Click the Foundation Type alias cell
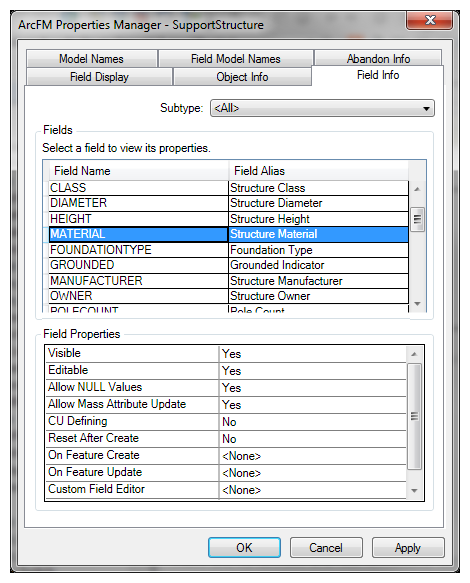 click(x=318, y=250)
